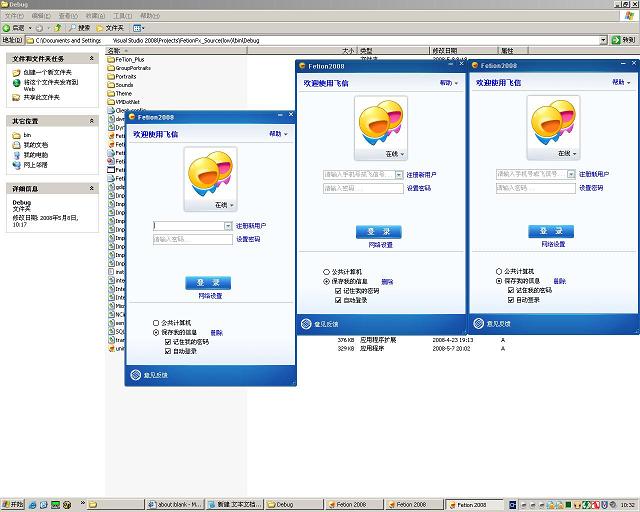Sort files by the 名称 column header
Image resolution: width=640 pixels, height=512 pixels.
[x=176, y=51]
